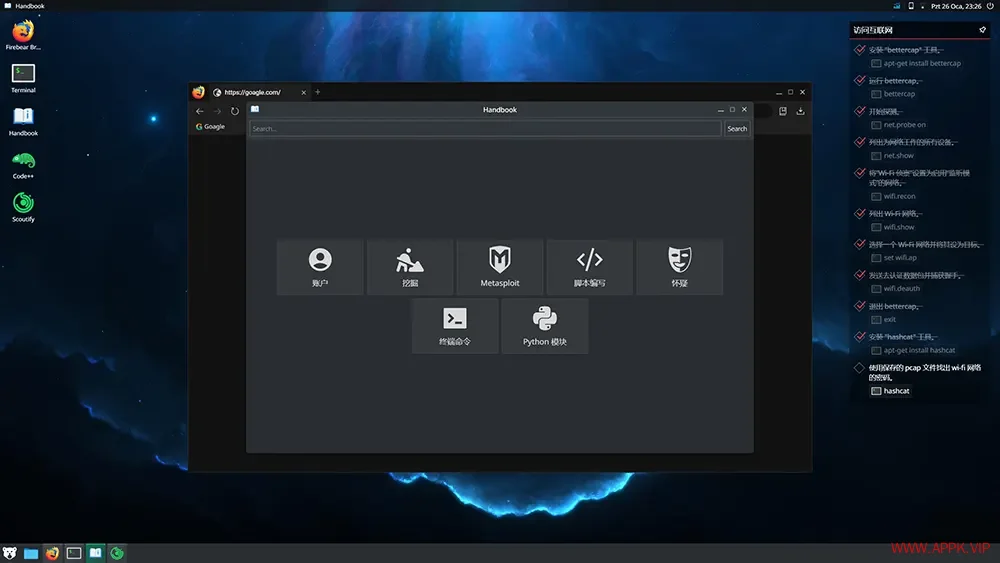Screen dimensions: 1000x563
Task: Toggle checkmark for 安装 "bettercap" 工具 task
Action: [x=860, y=50]
